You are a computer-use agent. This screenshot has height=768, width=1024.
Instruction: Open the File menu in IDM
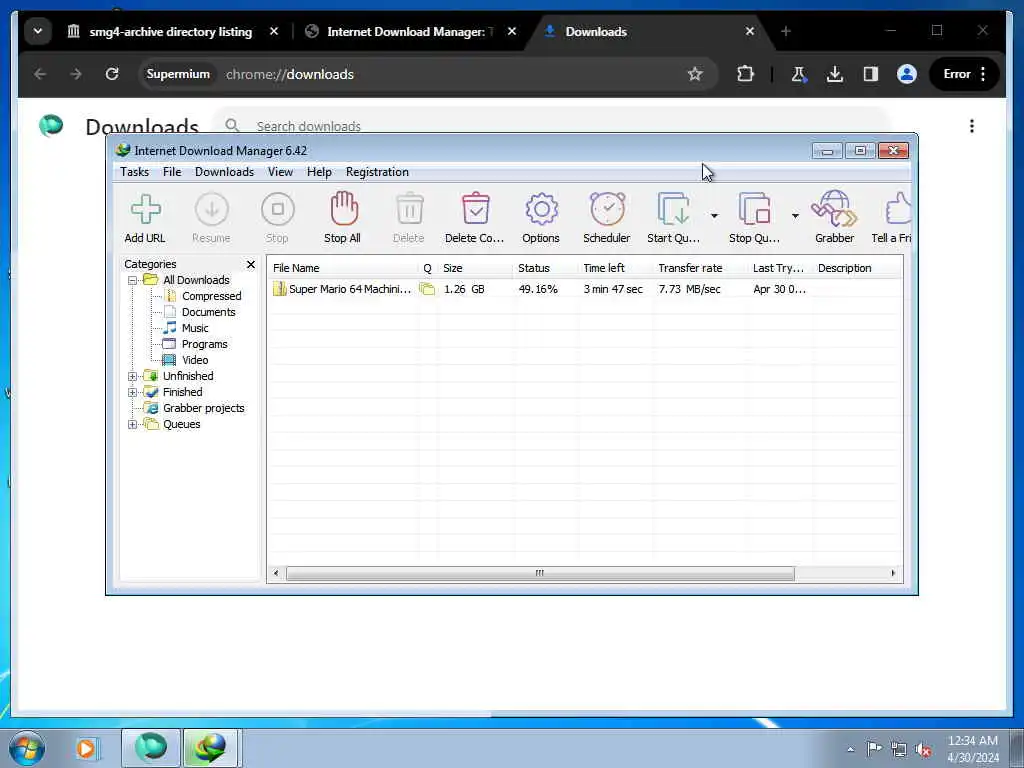tap(172, 172)
